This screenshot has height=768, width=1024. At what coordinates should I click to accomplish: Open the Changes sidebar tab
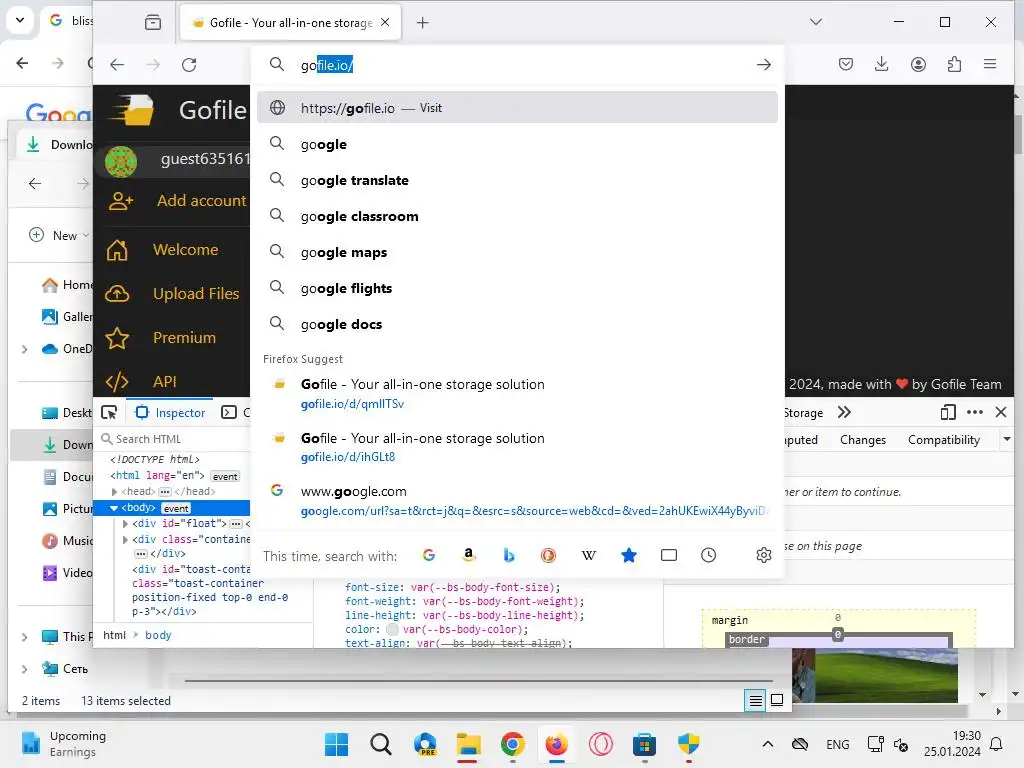(x=863, y=440)
